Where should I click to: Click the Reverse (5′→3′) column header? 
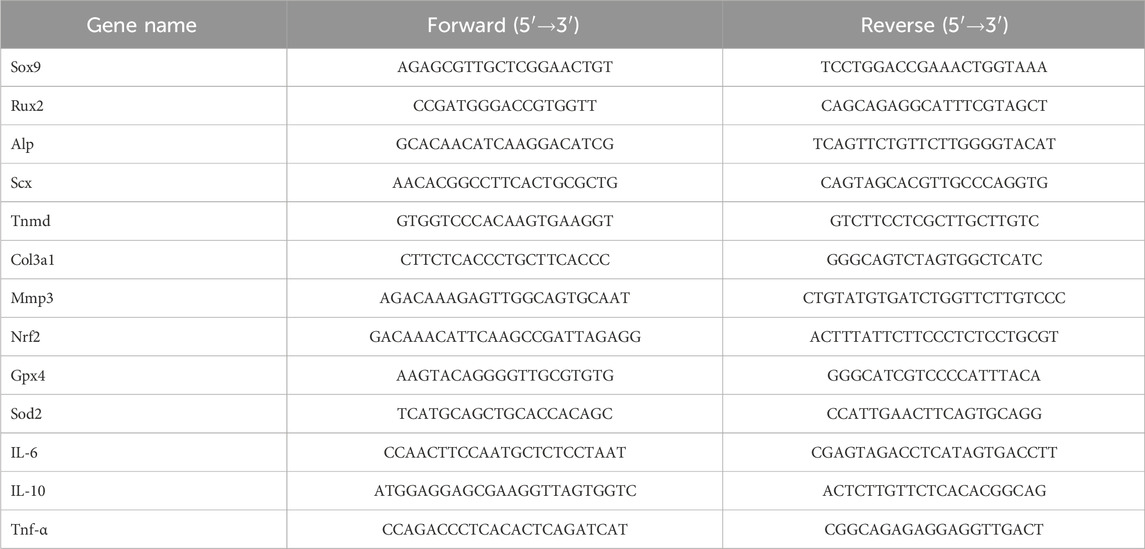pos(934,26)
